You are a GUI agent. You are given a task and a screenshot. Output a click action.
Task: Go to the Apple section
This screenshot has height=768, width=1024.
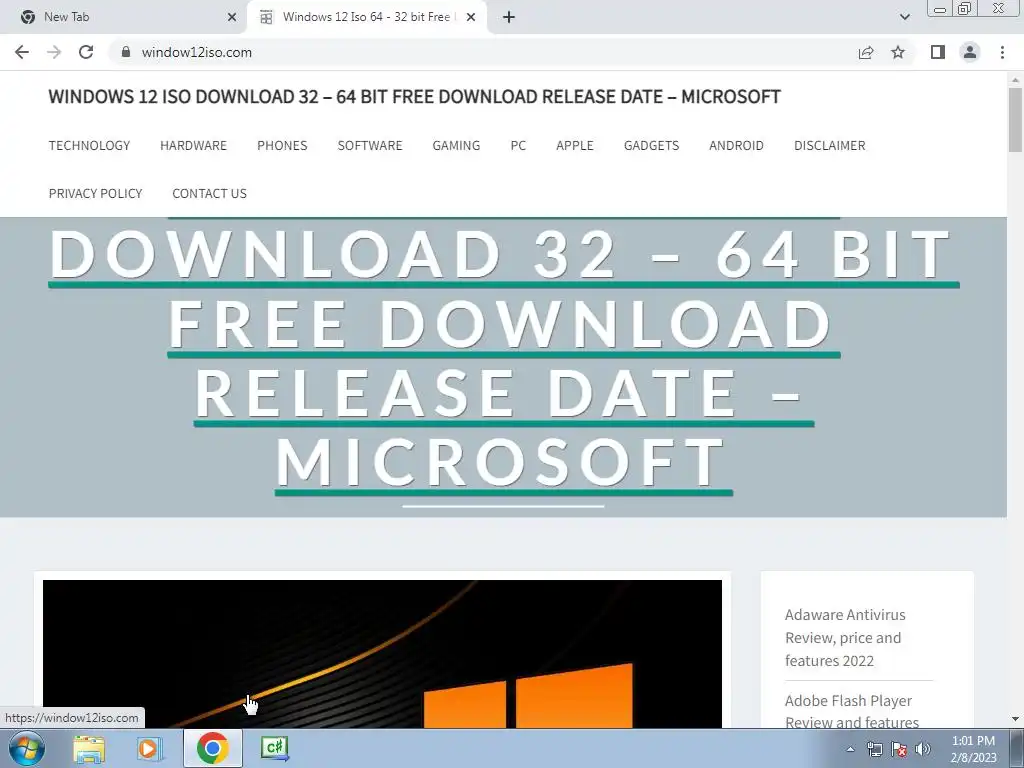pos(575,146)
